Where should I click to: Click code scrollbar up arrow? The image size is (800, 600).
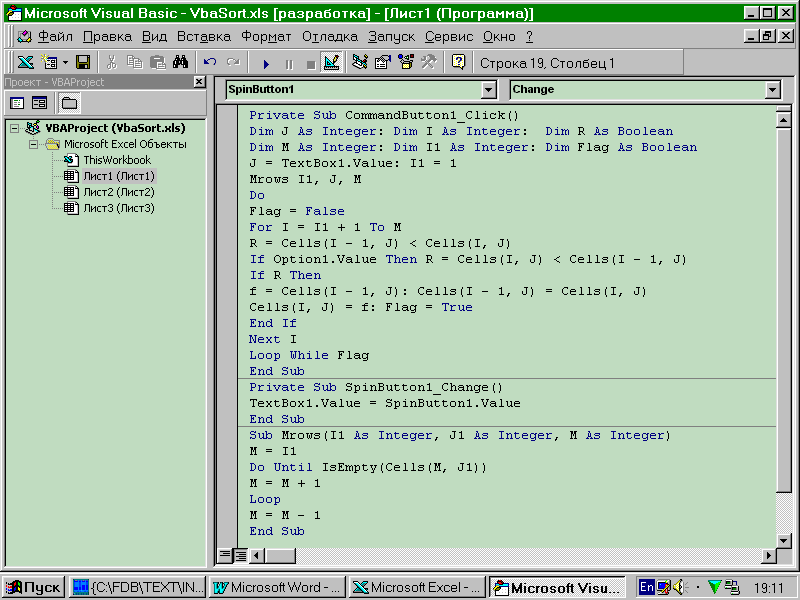[783, 120]
